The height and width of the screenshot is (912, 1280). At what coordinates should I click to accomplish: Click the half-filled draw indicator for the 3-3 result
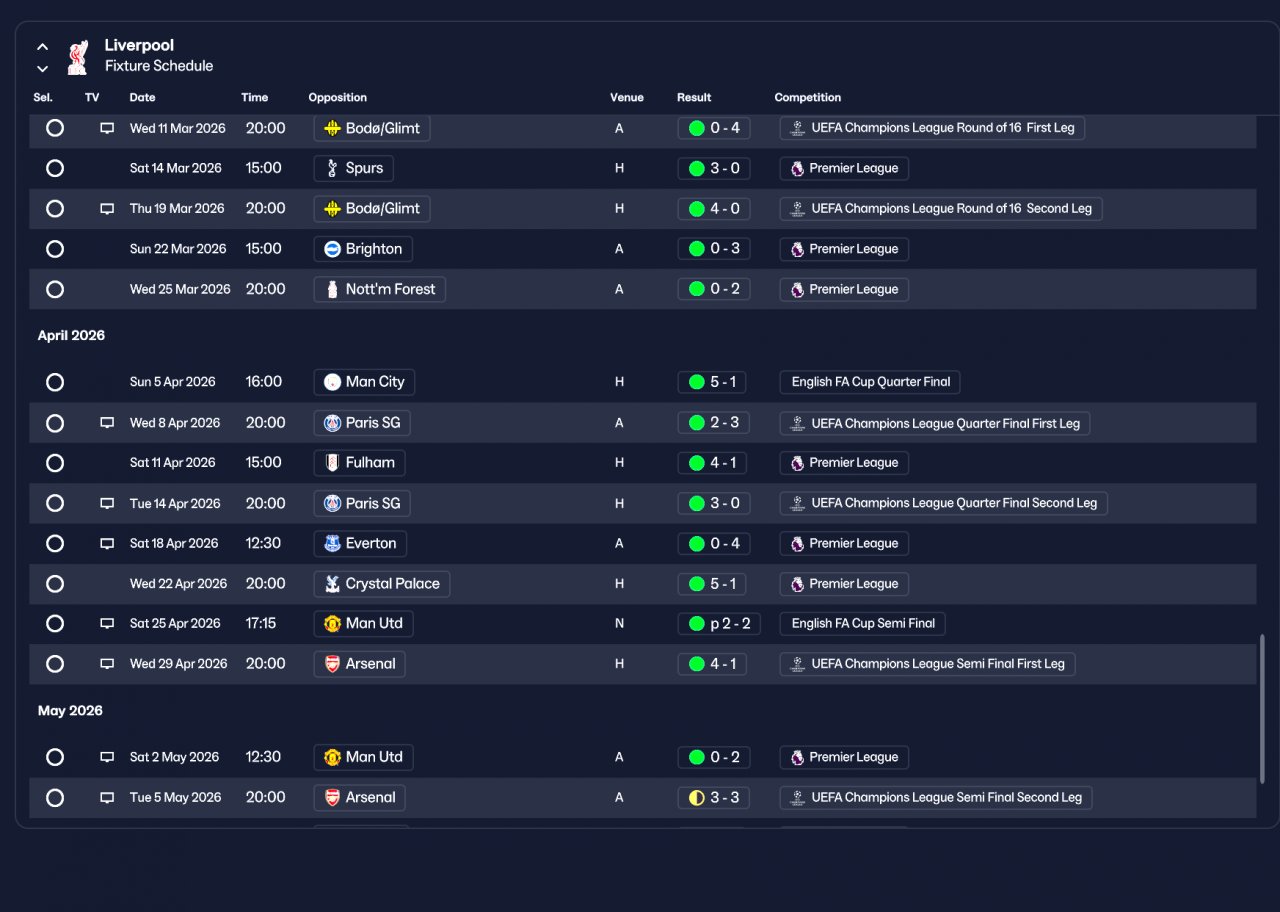tap(697, 798)
